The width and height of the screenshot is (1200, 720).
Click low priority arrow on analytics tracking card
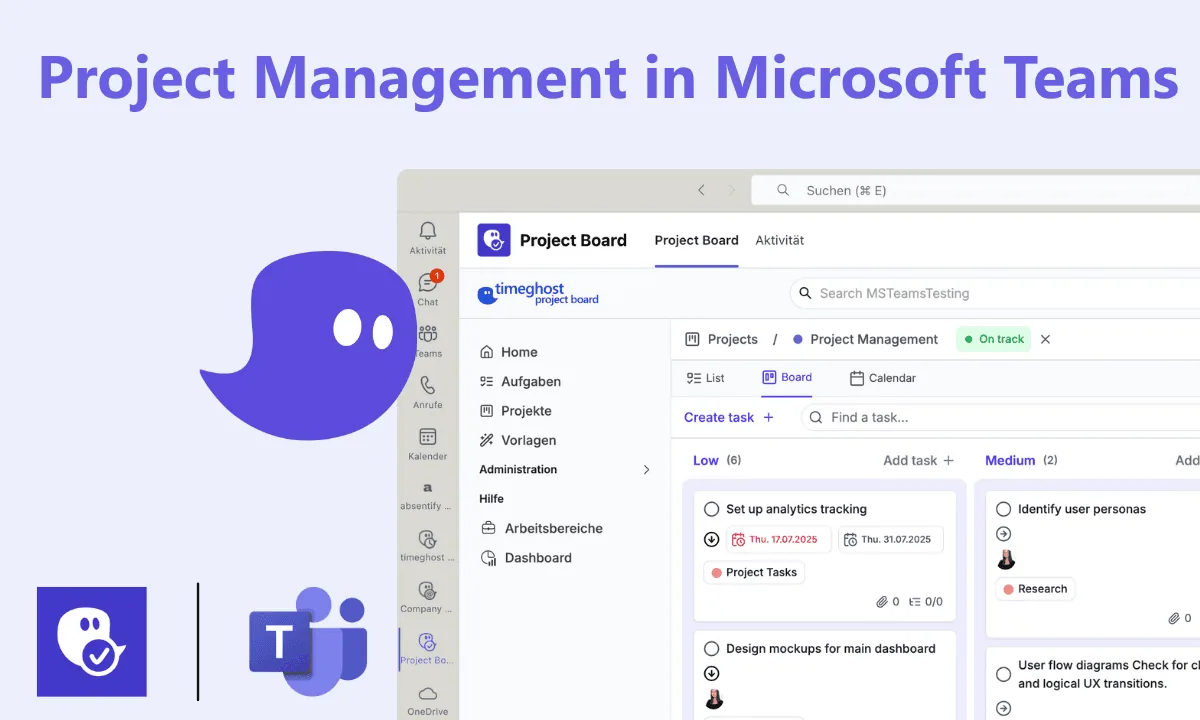[x=712, y=539]
